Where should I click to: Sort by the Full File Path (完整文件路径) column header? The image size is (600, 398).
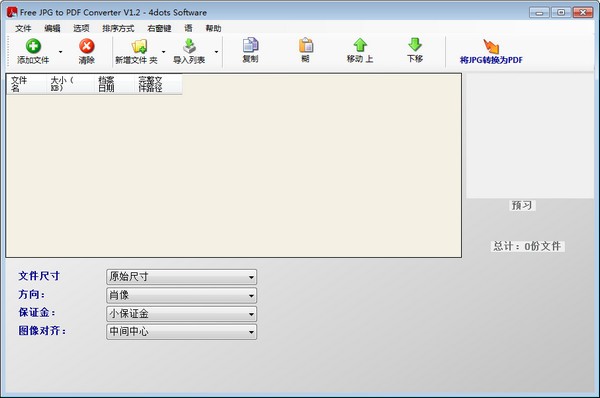click(x=158, y=84)
